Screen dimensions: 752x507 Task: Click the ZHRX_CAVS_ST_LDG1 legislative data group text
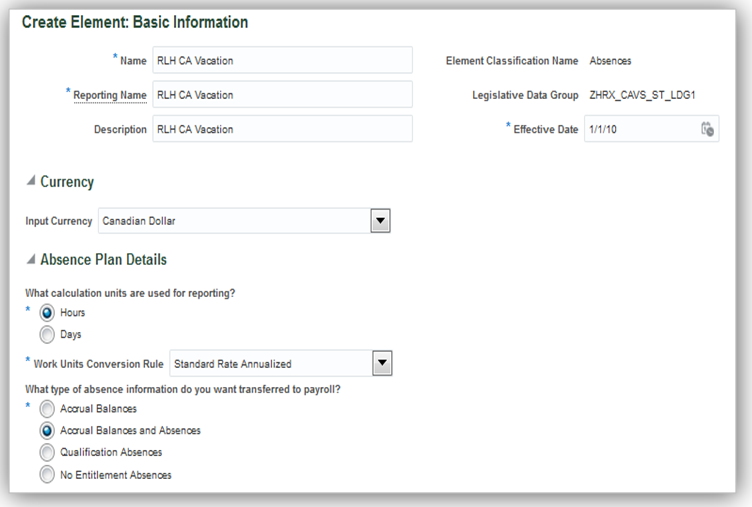(642, 95)
